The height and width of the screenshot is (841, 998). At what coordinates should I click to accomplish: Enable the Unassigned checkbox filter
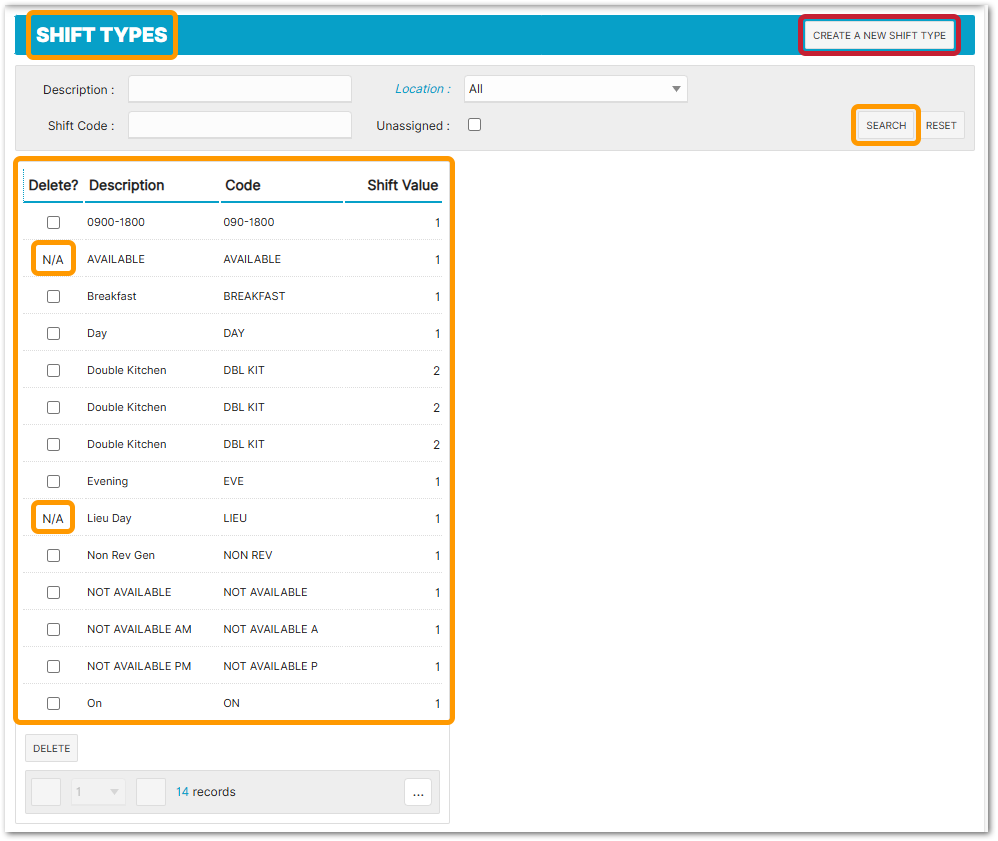point(475,125)
